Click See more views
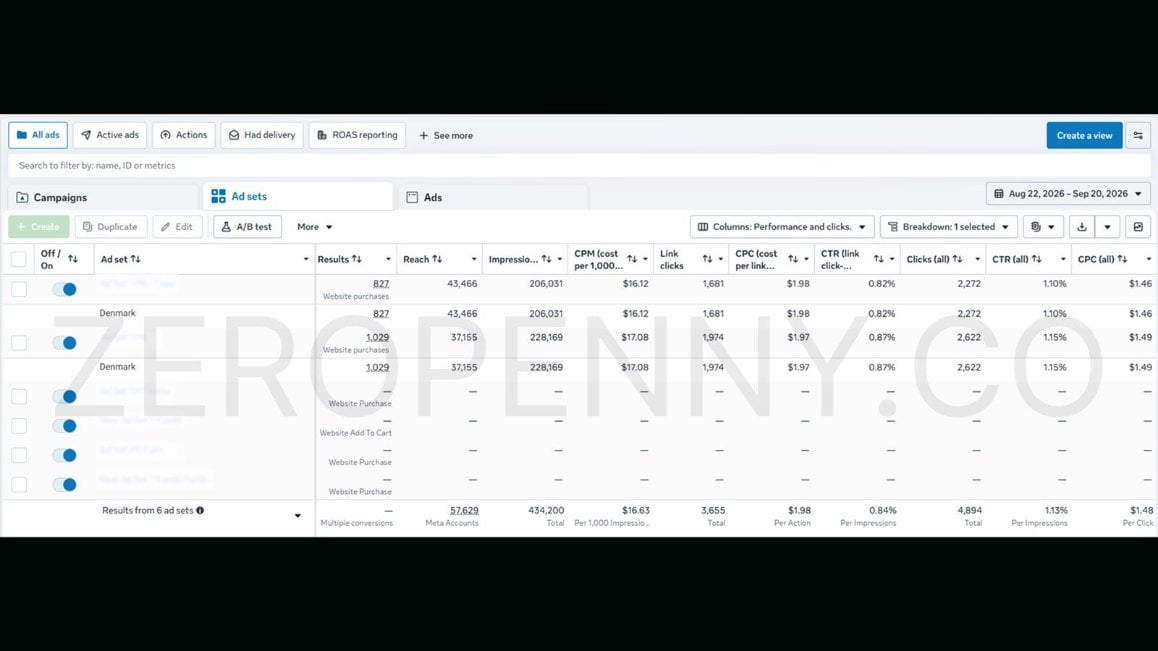 [x=446, y=136]
